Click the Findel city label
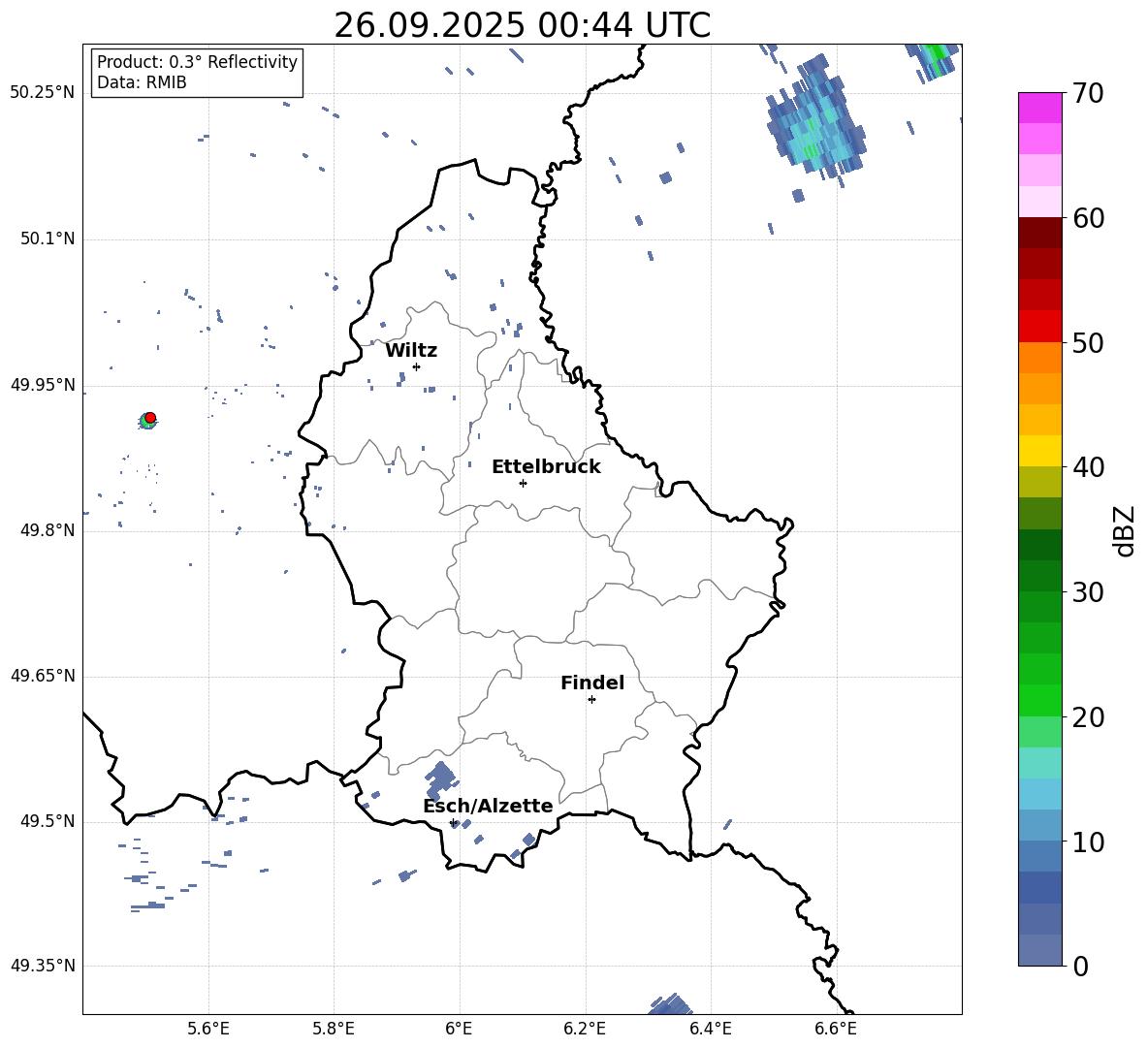The height and width of the screenshot is (1048, 1148). (592, 683)
